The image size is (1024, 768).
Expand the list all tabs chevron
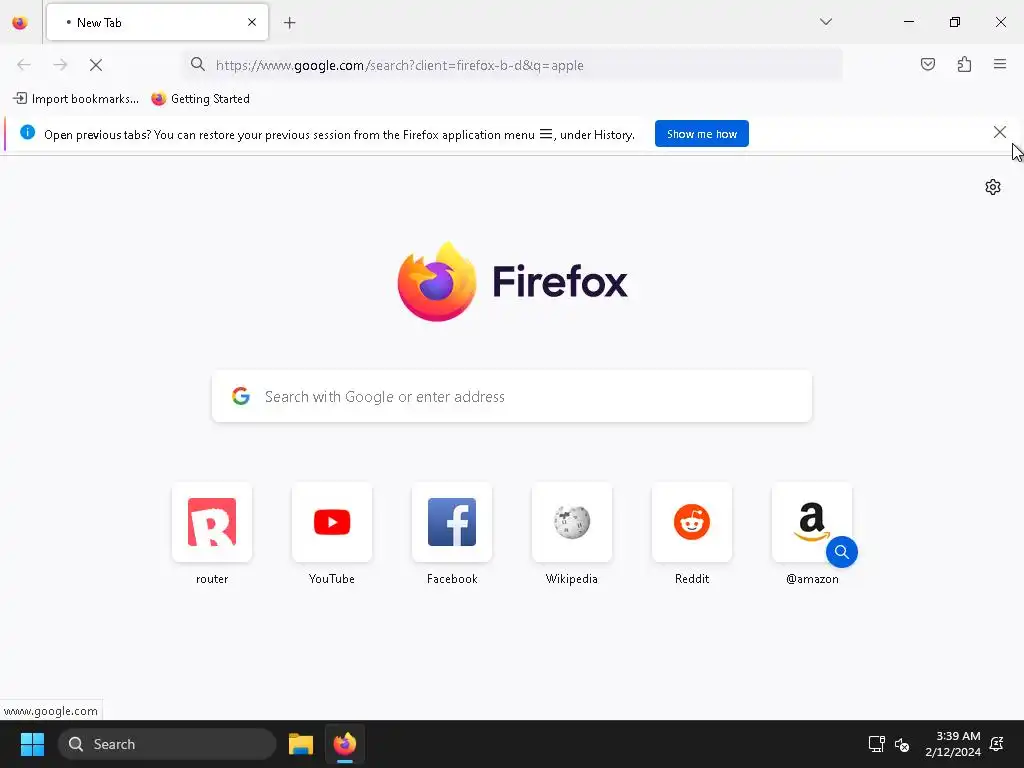[x=826, y=22]
